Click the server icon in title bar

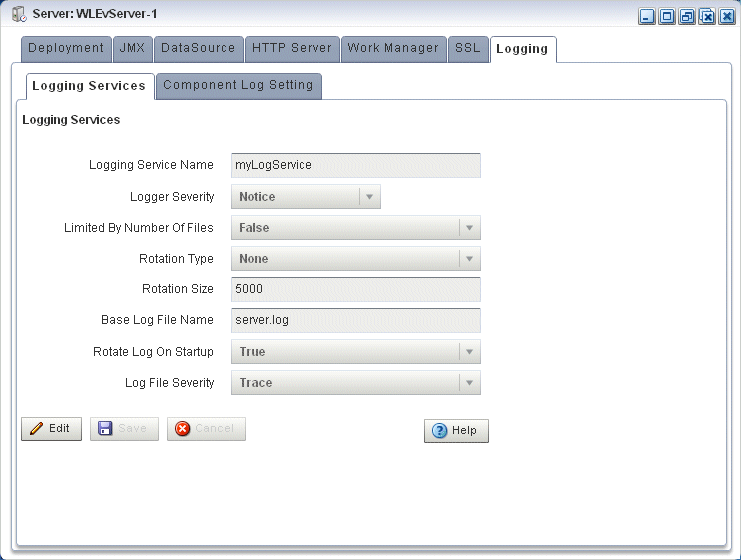[19, 14]
